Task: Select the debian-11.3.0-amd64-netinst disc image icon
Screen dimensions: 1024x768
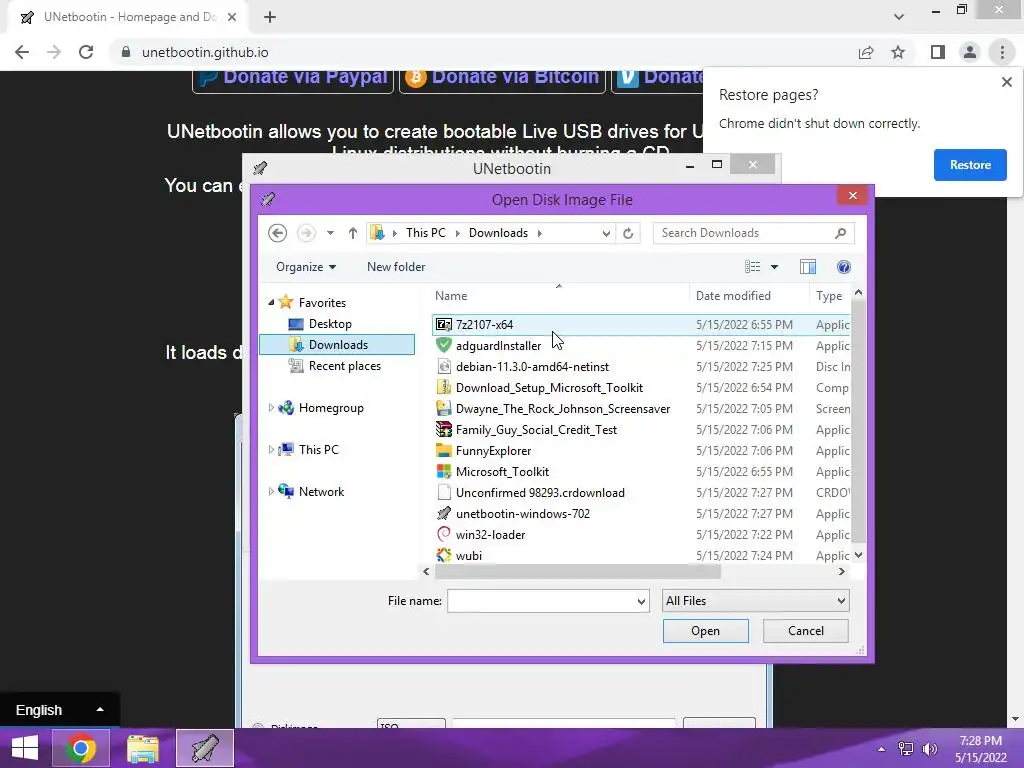Action: click(x=443, y=366)
